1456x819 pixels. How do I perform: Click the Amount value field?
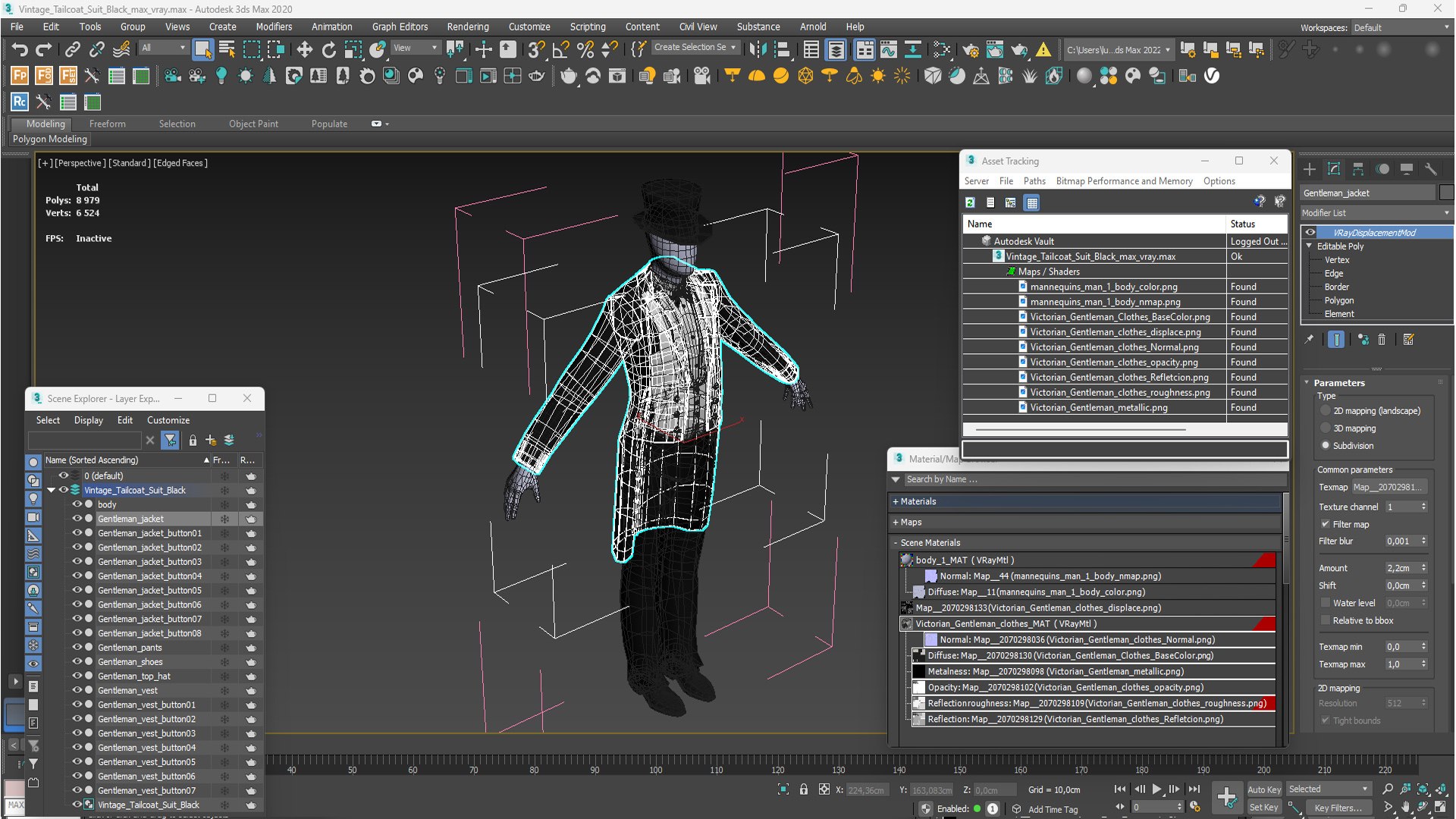1401,568
